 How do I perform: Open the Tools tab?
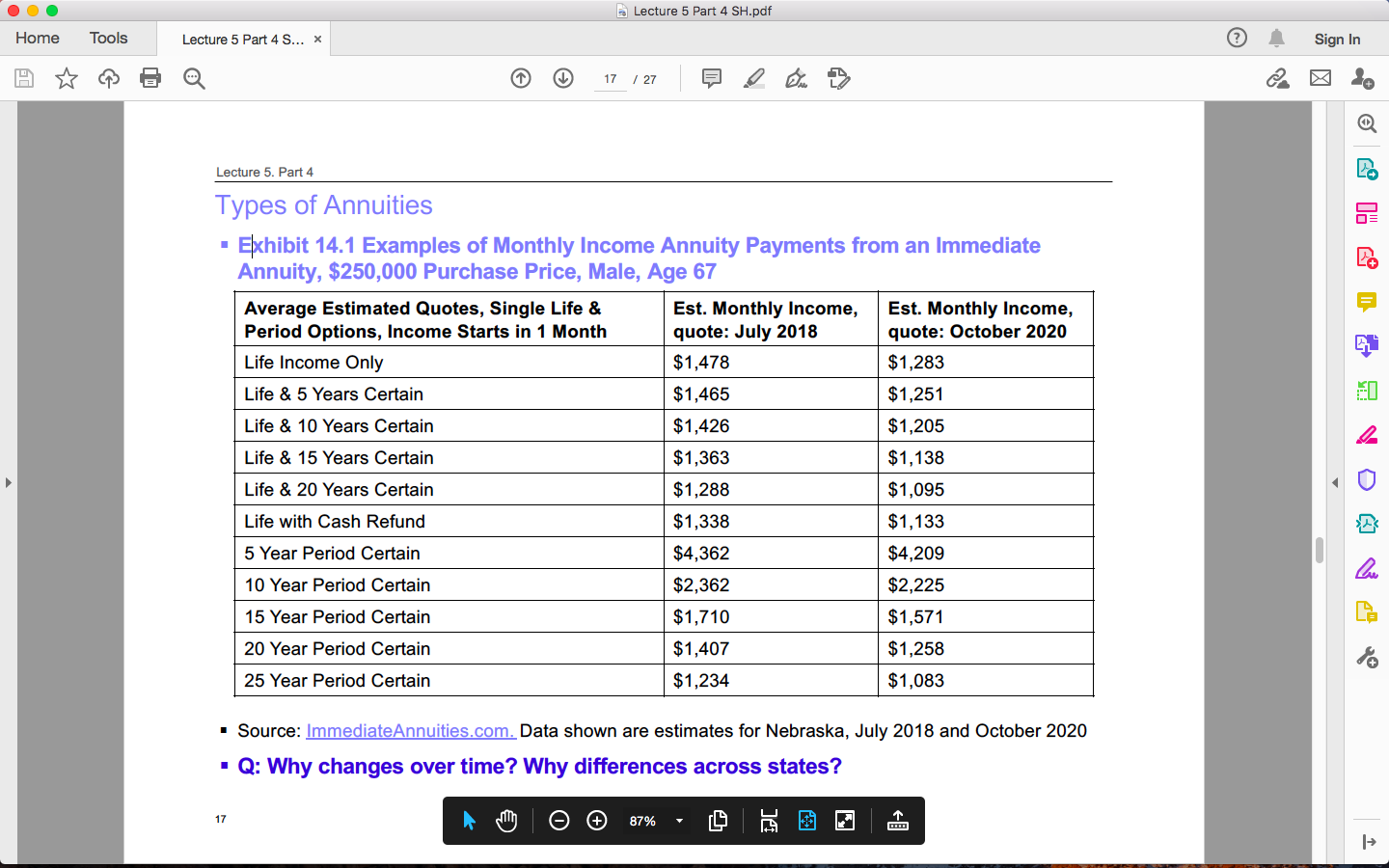point(108,39)
